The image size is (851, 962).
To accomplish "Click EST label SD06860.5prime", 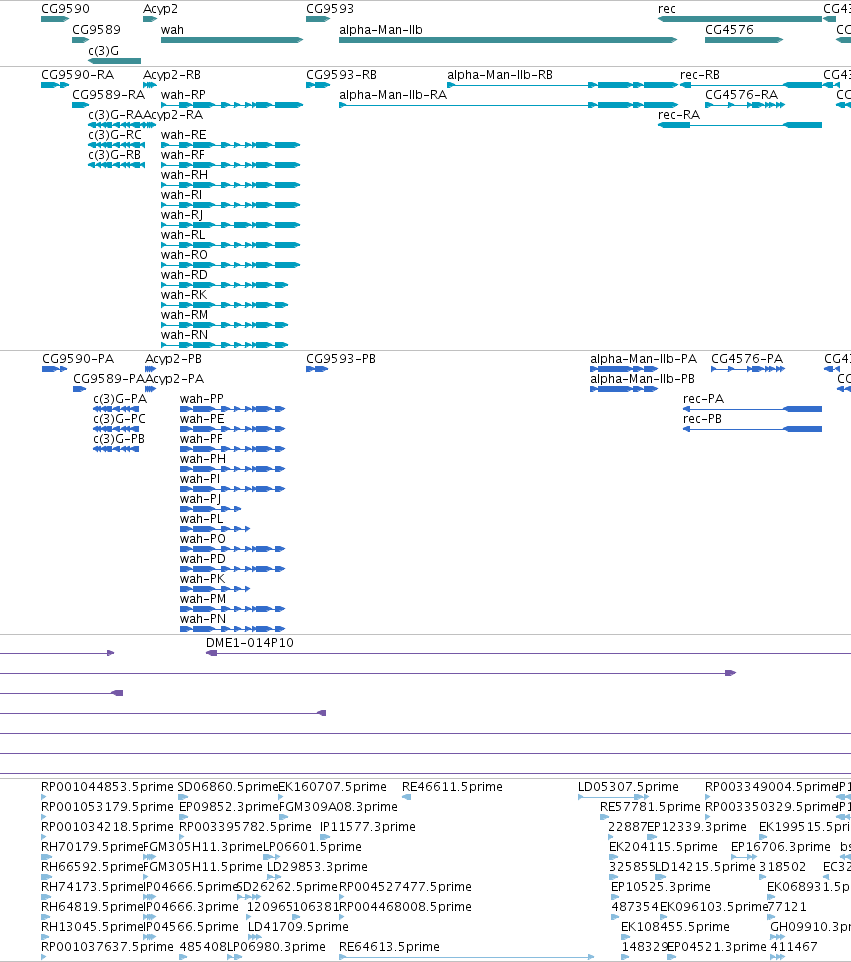I will (x=228, y=787).
